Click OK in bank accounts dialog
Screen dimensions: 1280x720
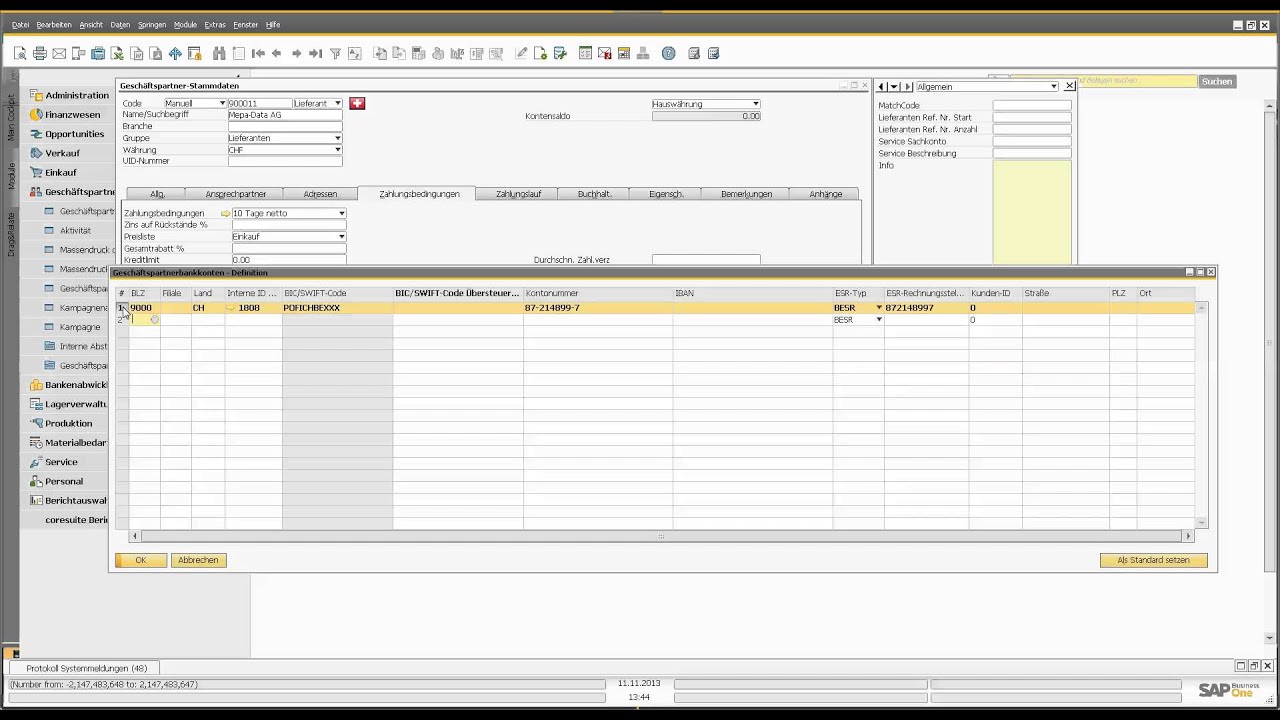(x=141, y=560)
